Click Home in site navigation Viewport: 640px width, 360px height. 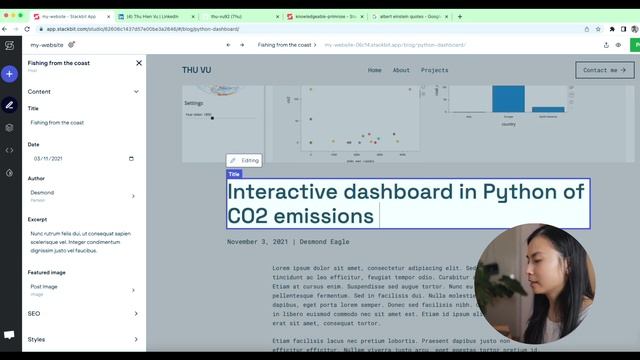(x=374, y=70)
